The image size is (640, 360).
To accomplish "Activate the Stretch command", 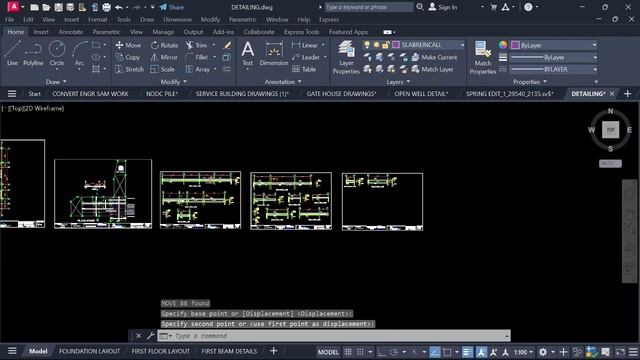I will [129, 69].
